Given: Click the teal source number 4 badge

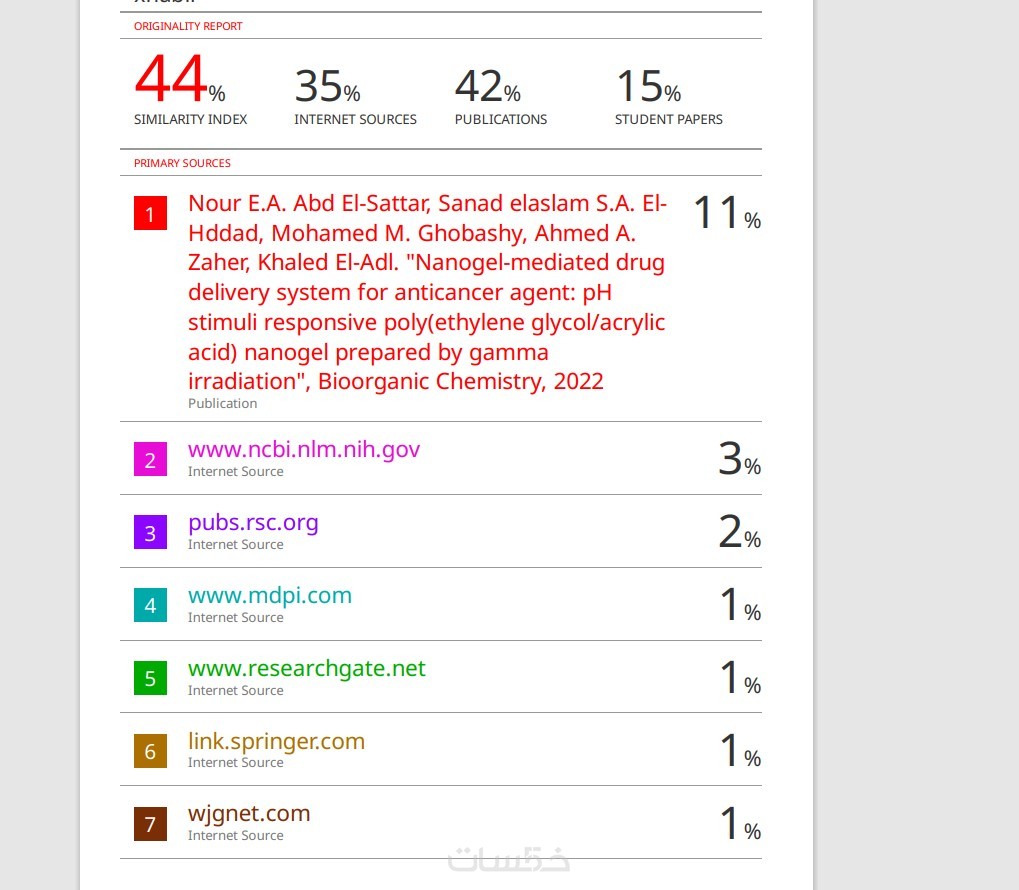Looking at the screenshot, I should (150, 605).
